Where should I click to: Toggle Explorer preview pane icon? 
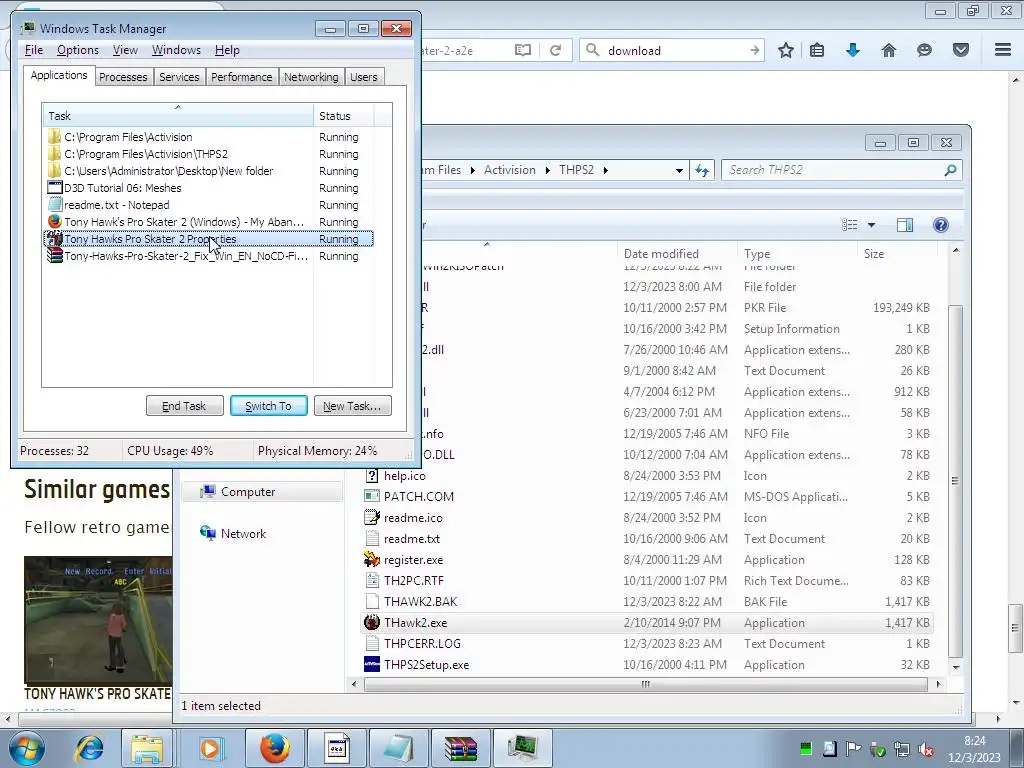click(x=905, y=225)
